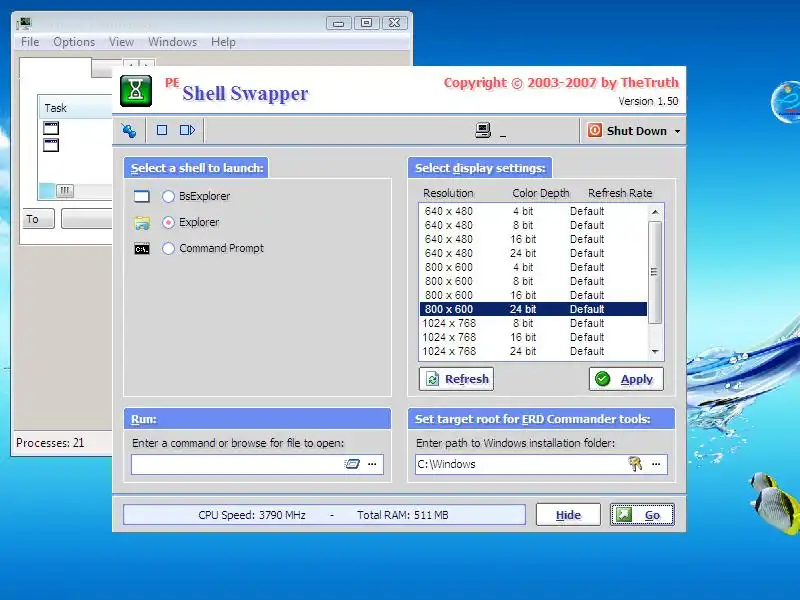Open File menu in background window
The height and width of the screenshot is (600, 800).
(x=30, y=42)
